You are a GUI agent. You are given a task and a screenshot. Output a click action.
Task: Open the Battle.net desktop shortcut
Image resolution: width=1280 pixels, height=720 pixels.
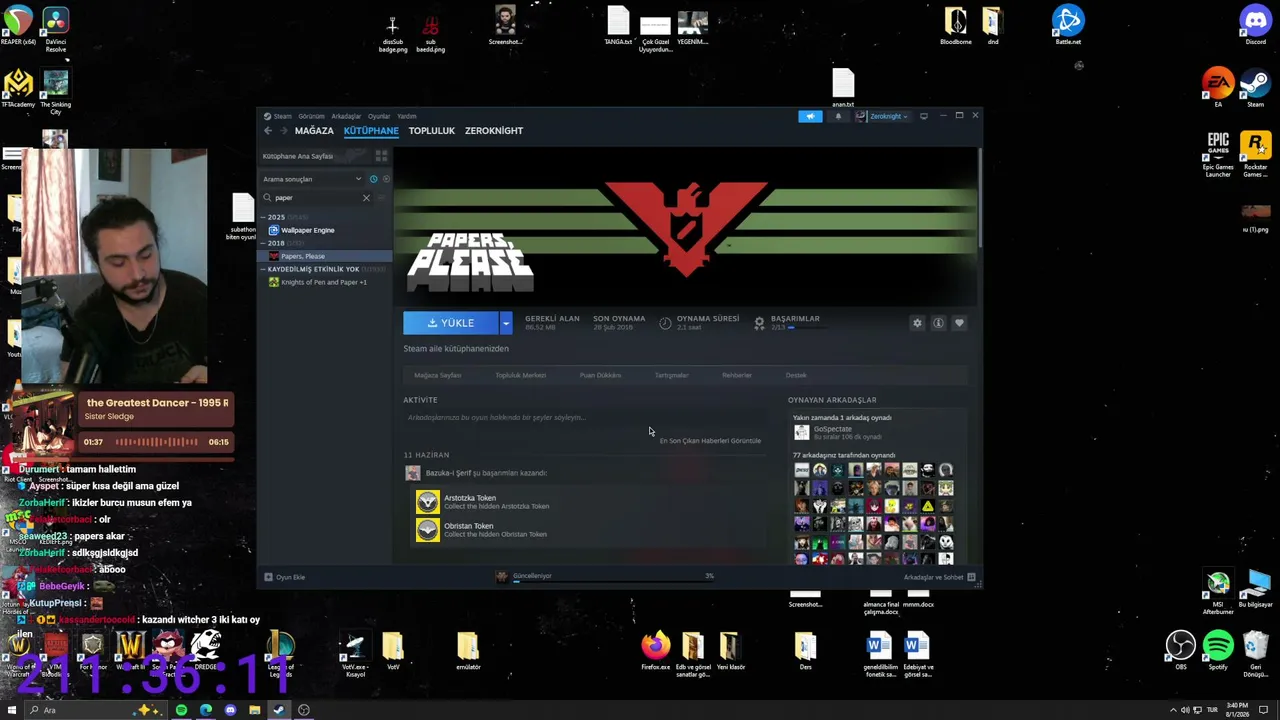1068,26
